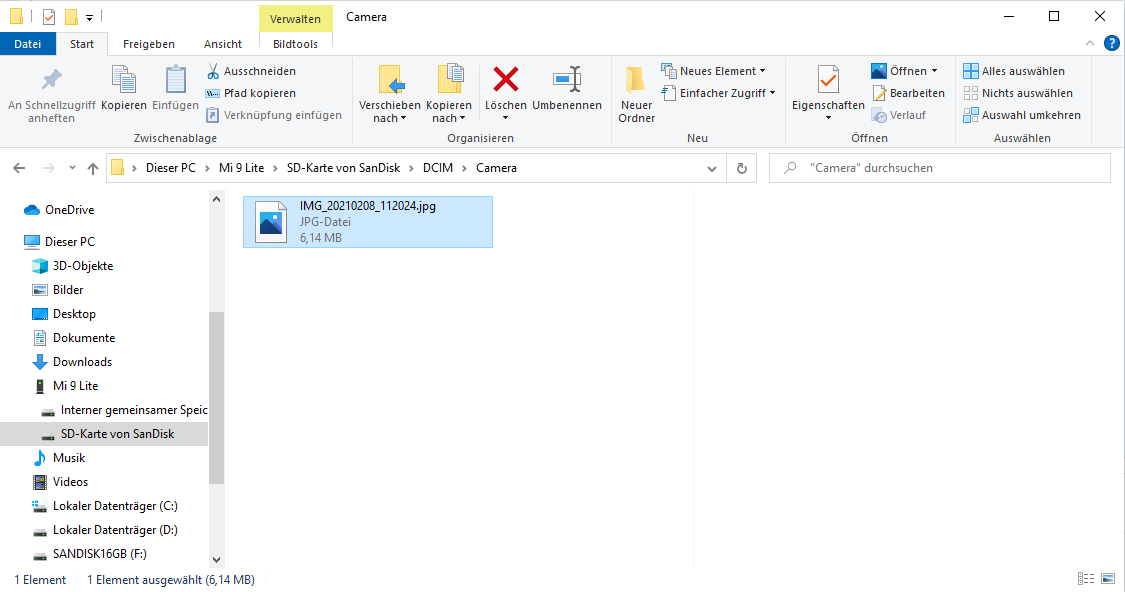Copy path with Pfad kopieren
Image resolution: width=1125 pixels, height=592 pixels.
251,93
